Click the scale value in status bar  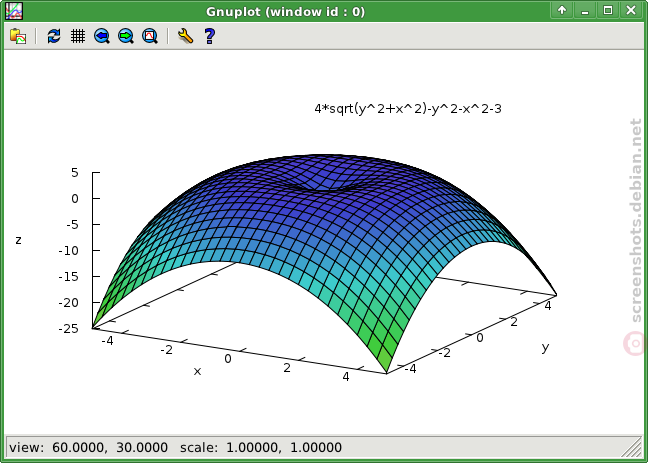coord(261,447)
